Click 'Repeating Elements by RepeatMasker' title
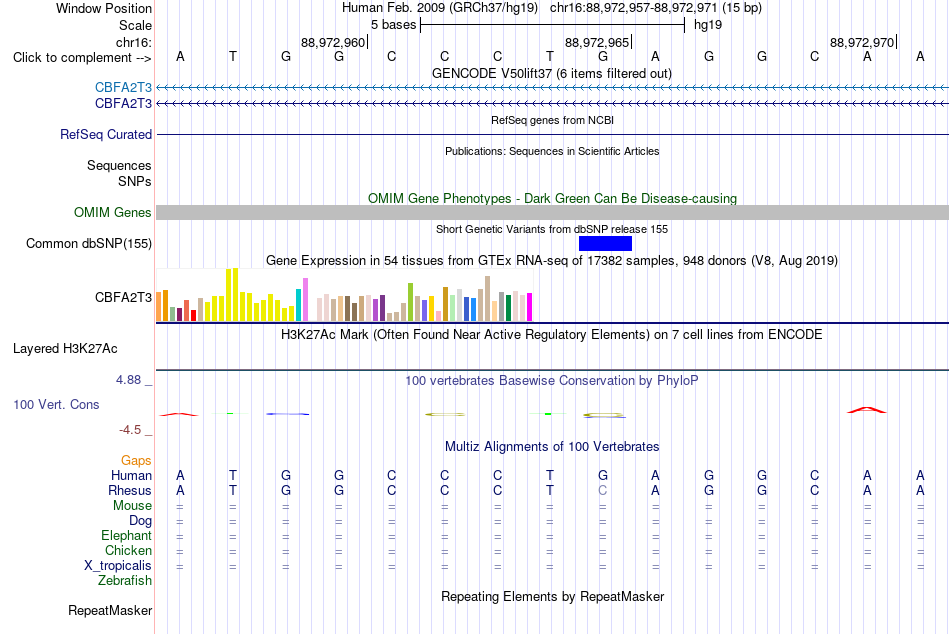 coord(552,596)
